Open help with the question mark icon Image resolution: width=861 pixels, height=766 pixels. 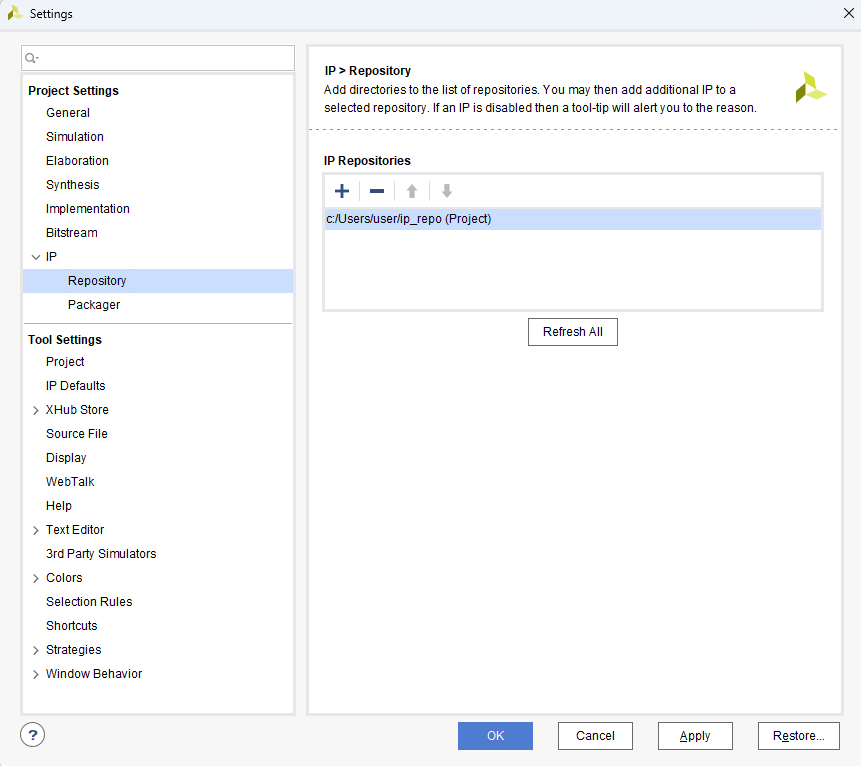tap(32, 735)
